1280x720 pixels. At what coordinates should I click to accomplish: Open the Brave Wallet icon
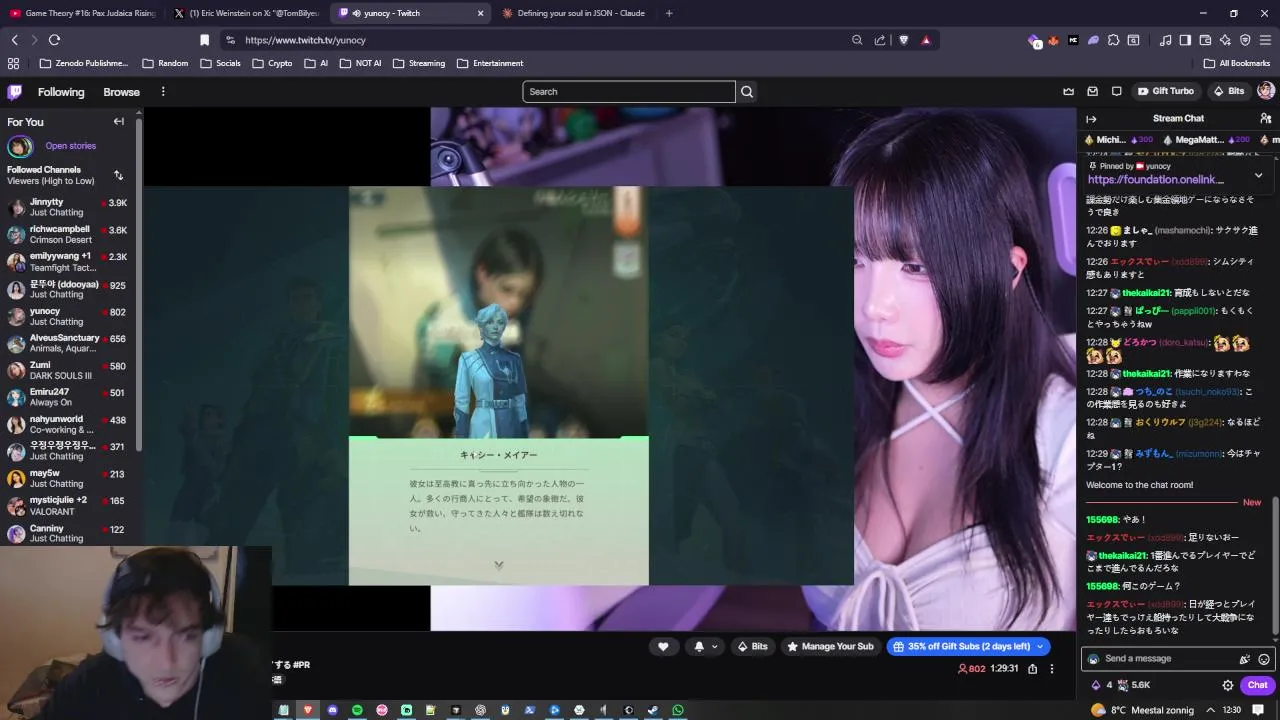(1205, 40)
